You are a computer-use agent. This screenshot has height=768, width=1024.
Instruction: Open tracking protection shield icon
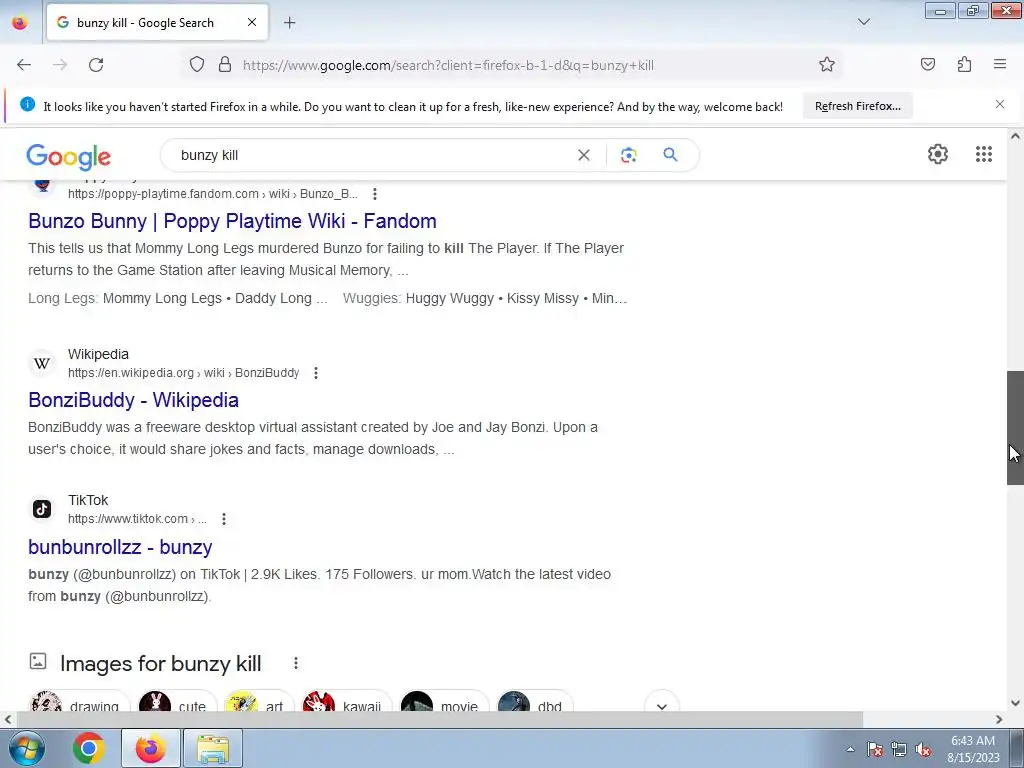197,65
